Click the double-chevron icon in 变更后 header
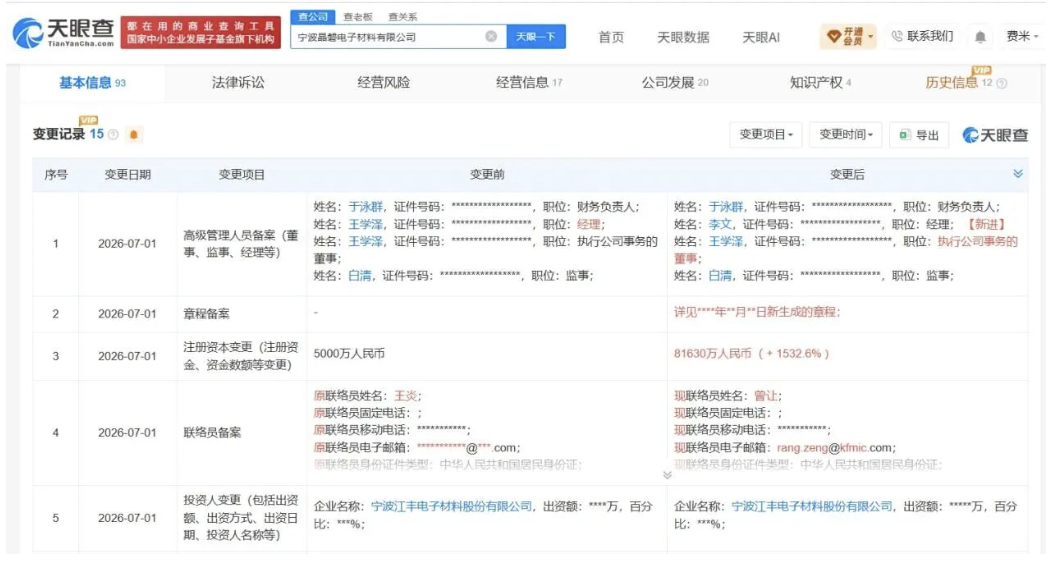 [1018, 174]
